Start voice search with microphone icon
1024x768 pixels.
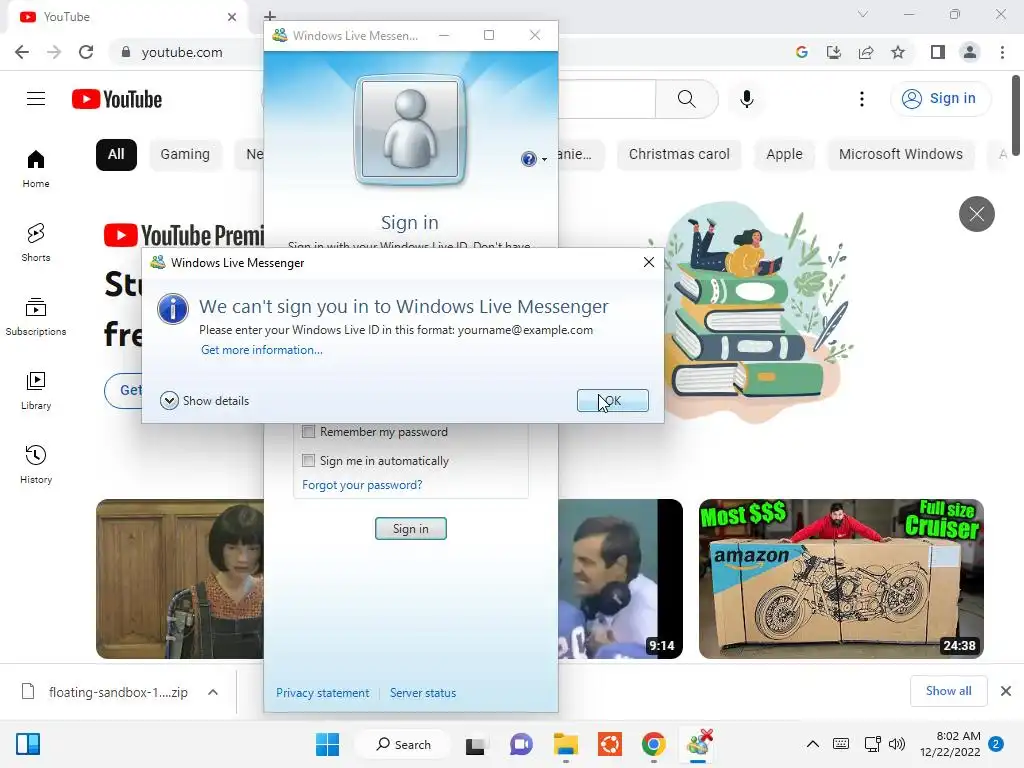pyautogui.click(x=747, y=99)
